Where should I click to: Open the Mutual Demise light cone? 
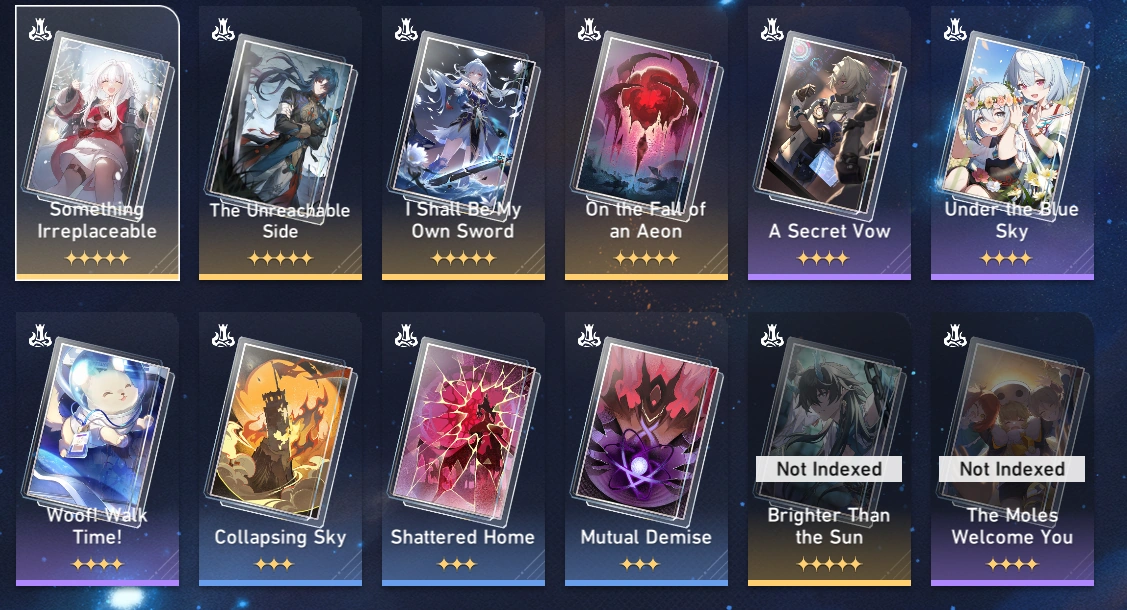tap(646, 449)
